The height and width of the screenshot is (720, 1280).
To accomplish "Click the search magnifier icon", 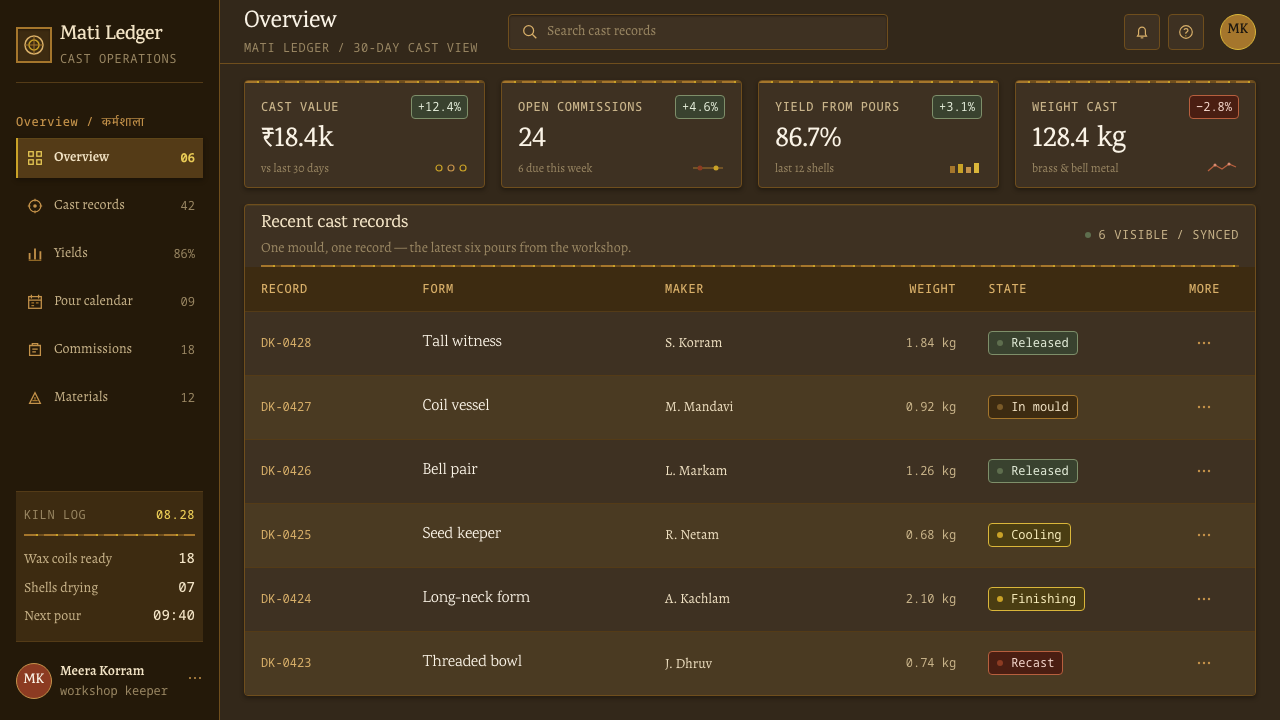I will coord(530,32).
